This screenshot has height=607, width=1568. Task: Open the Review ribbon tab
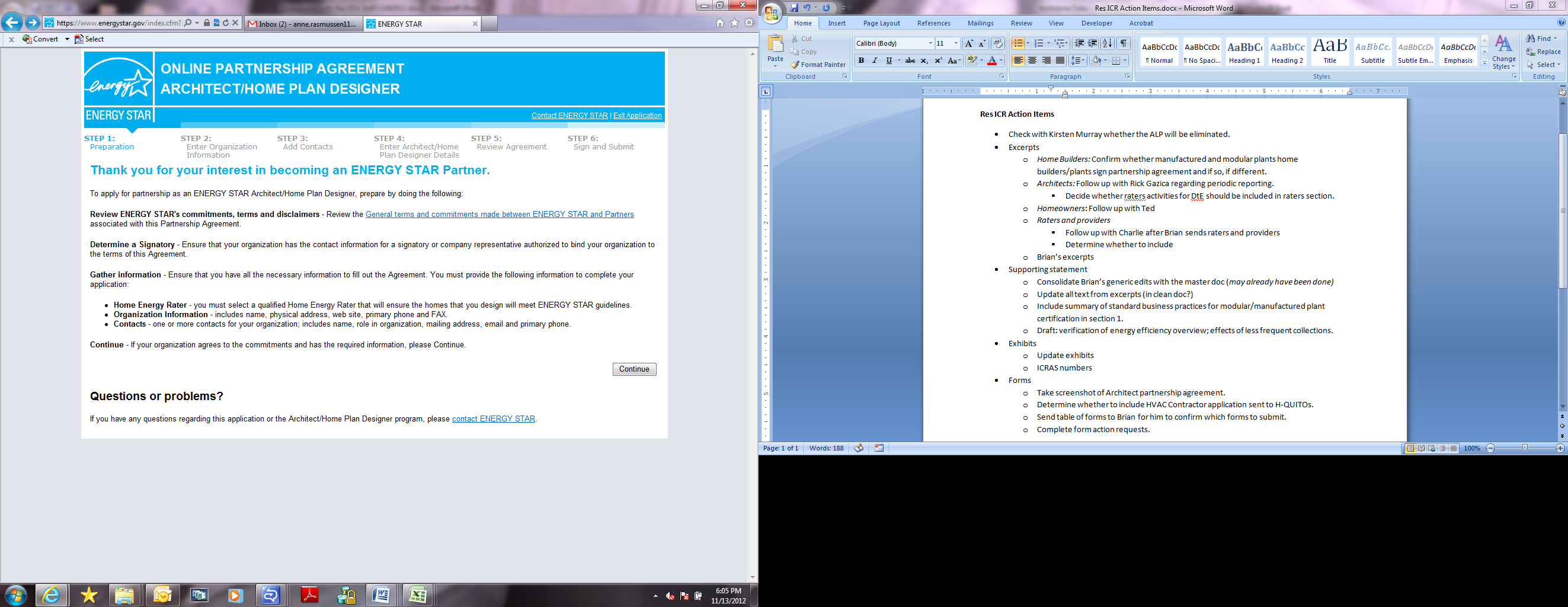1022,23
